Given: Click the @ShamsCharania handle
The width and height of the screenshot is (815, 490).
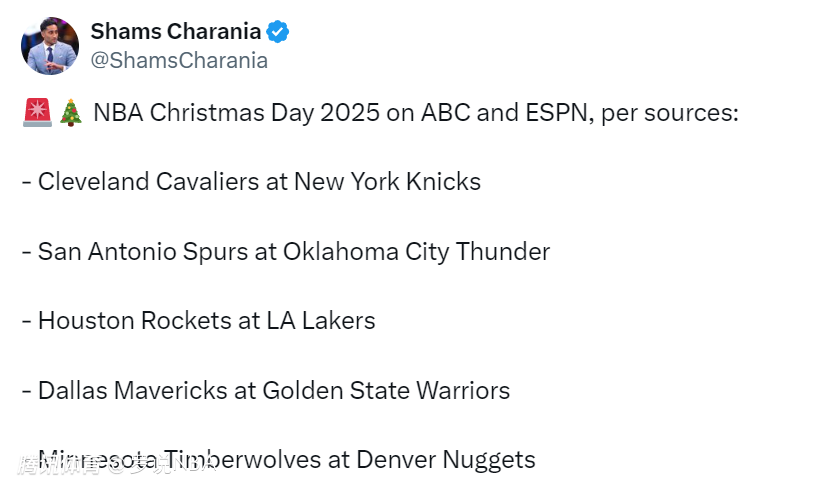Looking at the screenshot, I should click(x=179, y=60).
